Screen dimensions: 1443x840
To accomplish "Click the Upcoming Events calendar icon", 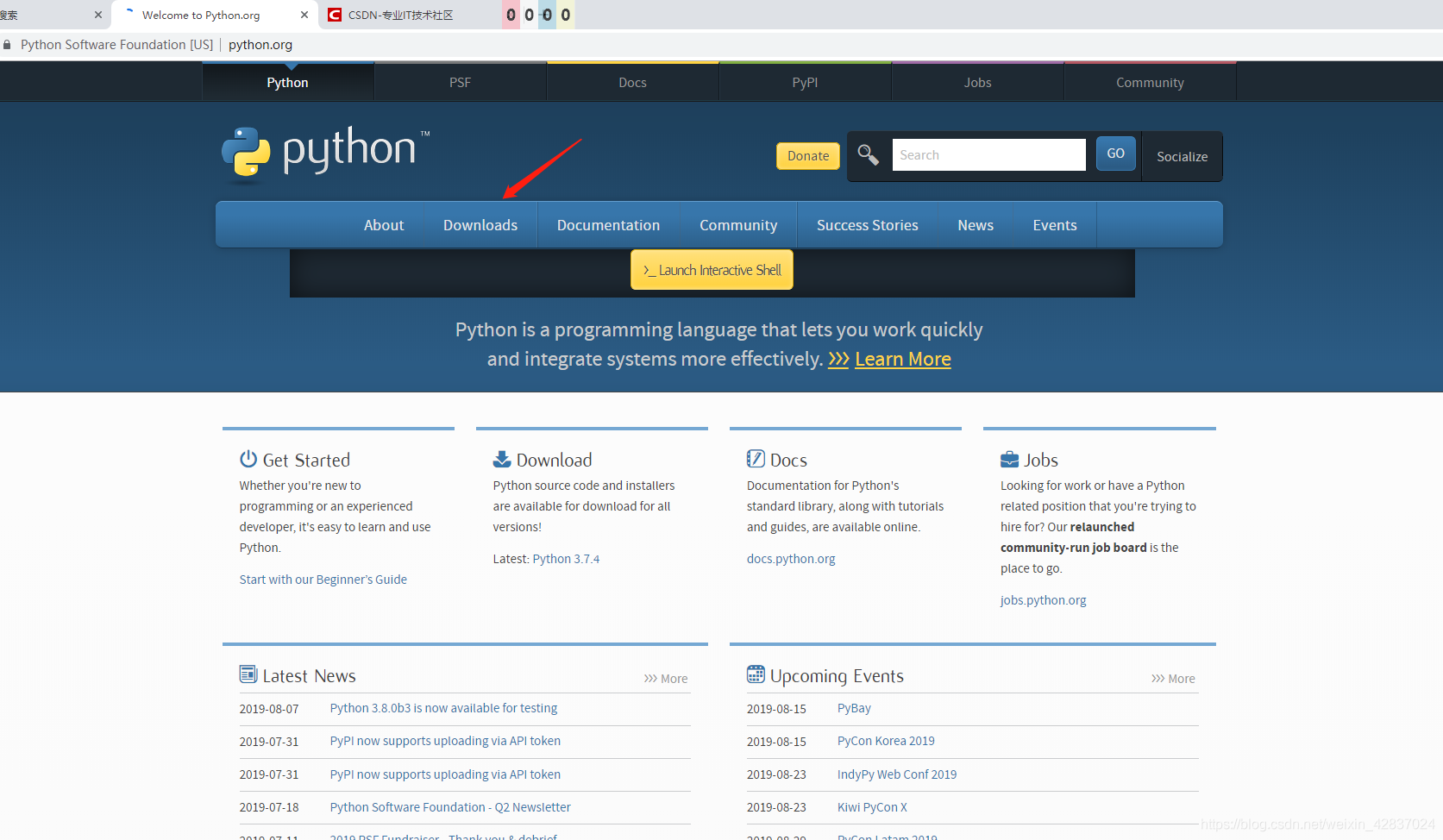I will pos(756,674).
